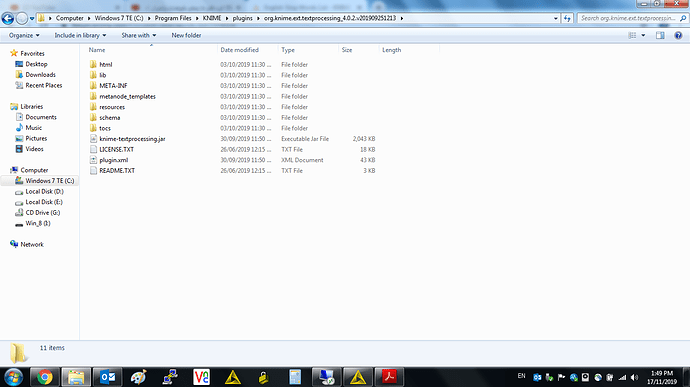Image resolution: width=690 pixels, height=387 pixels.
Task: Sort by the Type column header
Action: point(288,50)
